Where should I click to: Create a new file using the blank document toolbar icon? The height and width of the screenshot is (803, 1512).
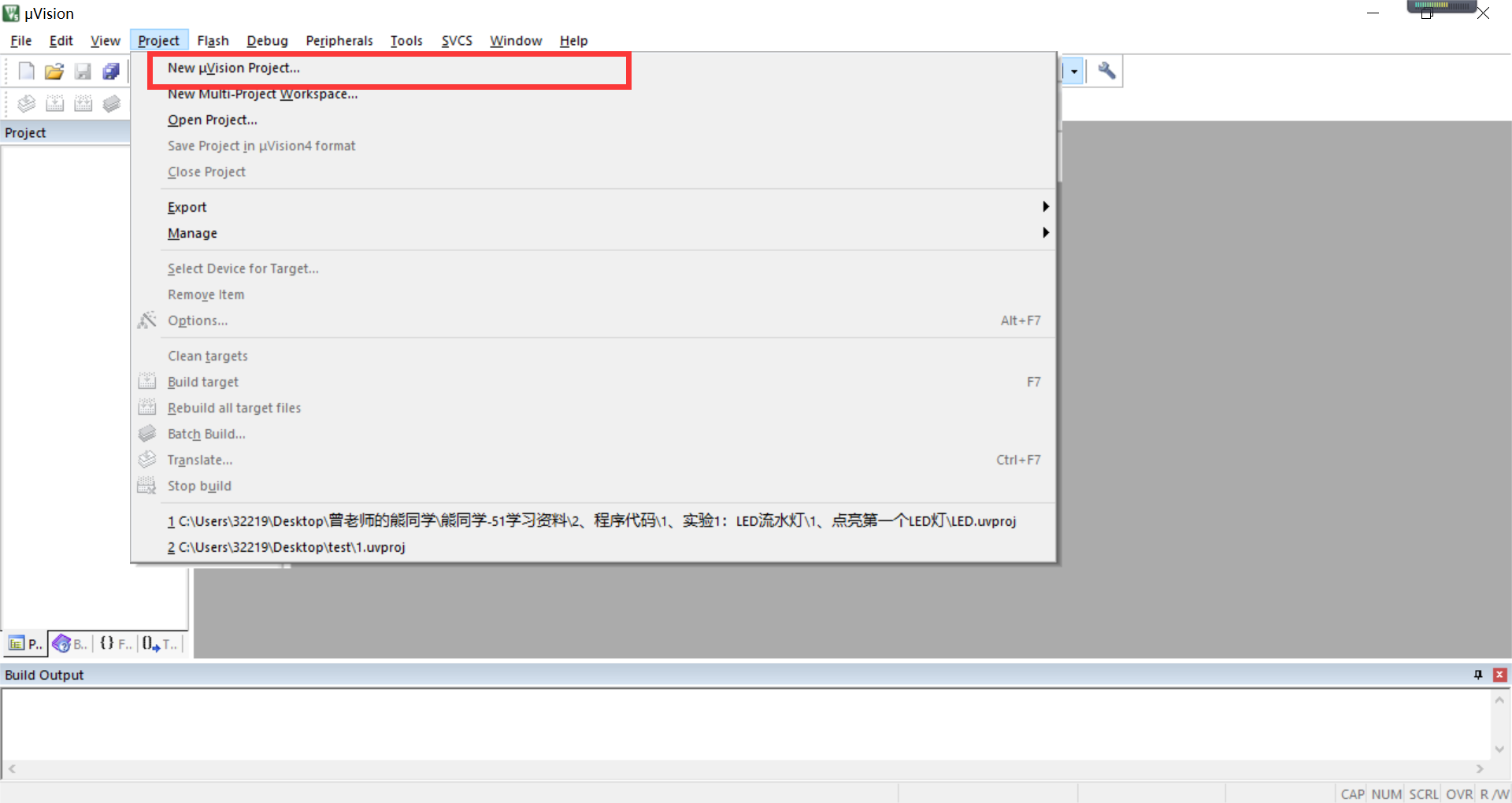26,71
